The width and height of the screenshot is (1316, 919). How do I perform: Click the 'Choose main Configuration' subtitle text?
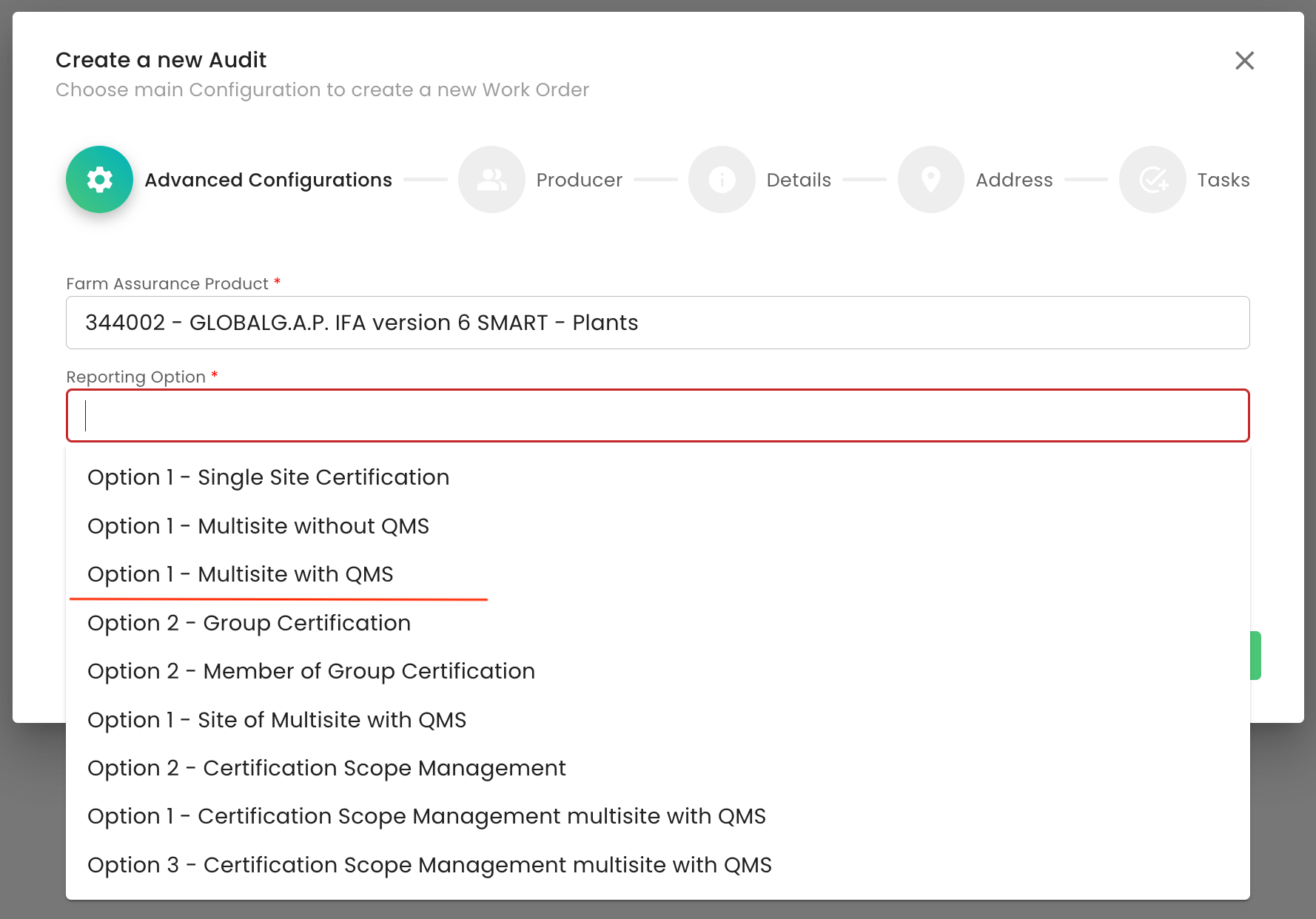322,90
